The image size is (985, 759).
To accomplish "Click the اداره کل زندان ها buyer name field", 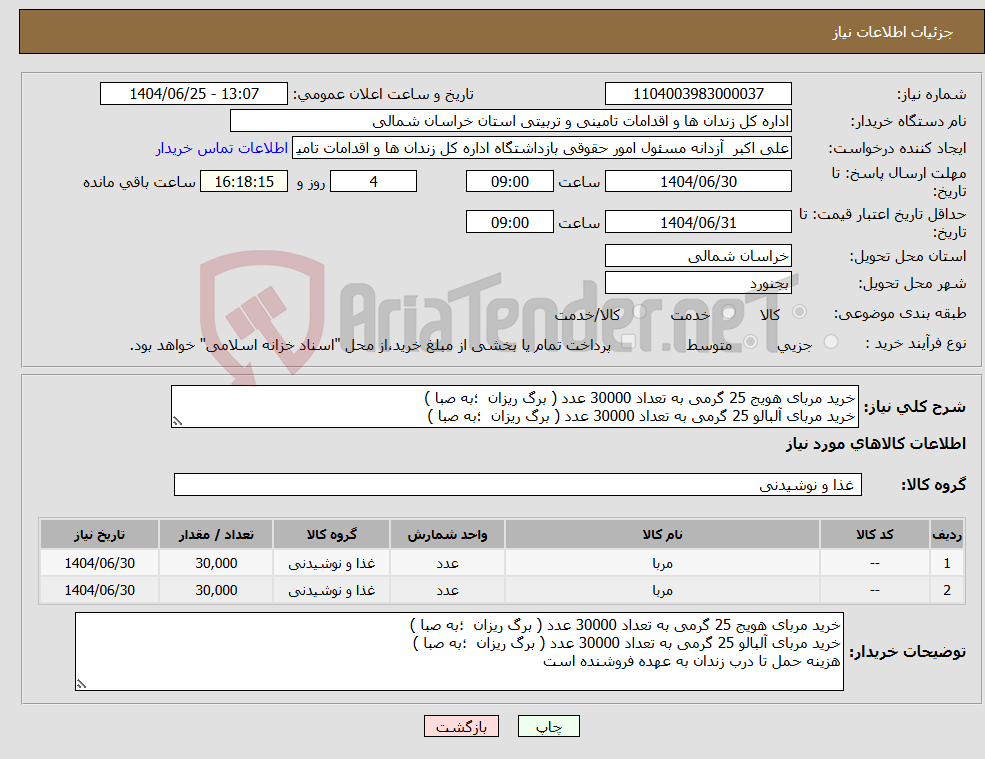I will click(511, 120).
